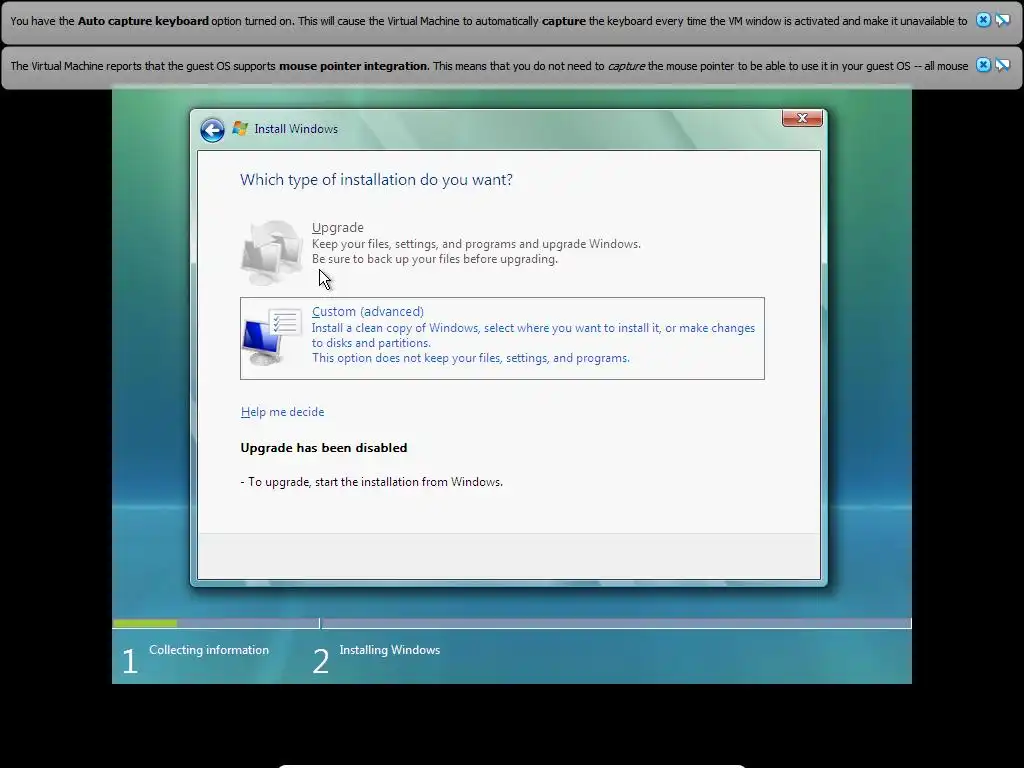Click the mouse pointer integration message text
The height and width of the screenshot is (768, 1024).
tap(489, 66)
